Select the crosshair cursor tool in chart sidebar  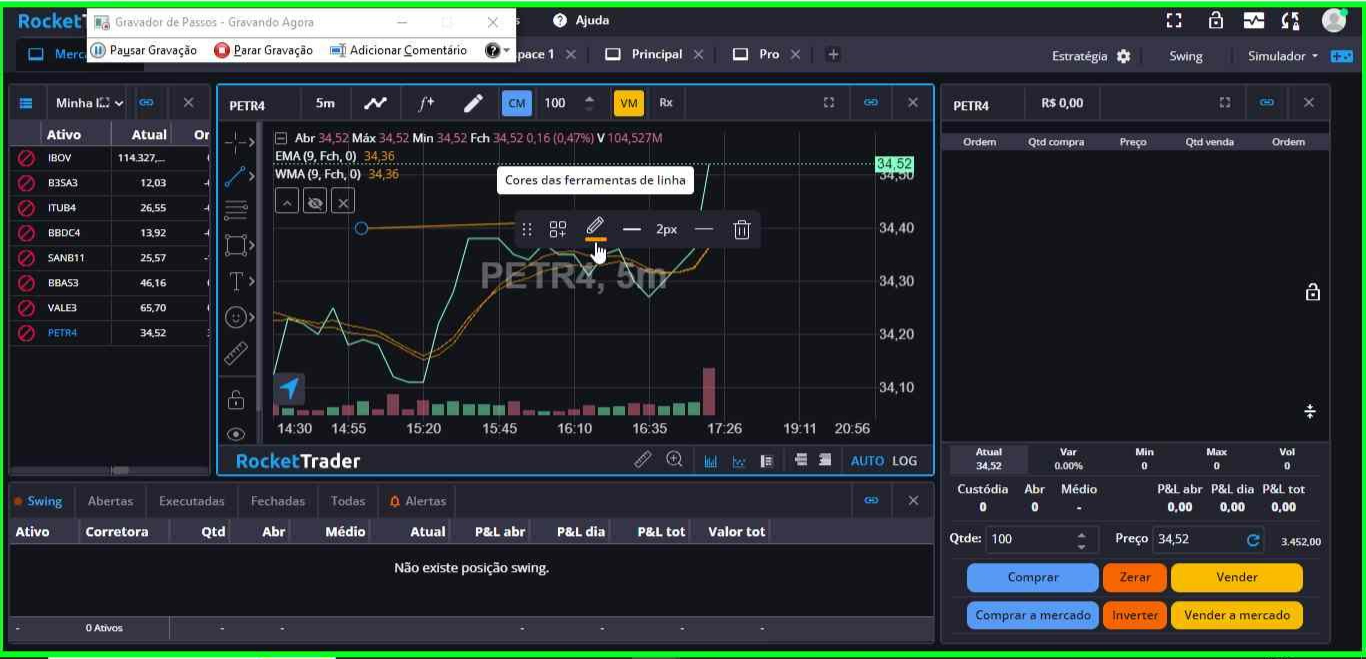(x=236, y=142)
